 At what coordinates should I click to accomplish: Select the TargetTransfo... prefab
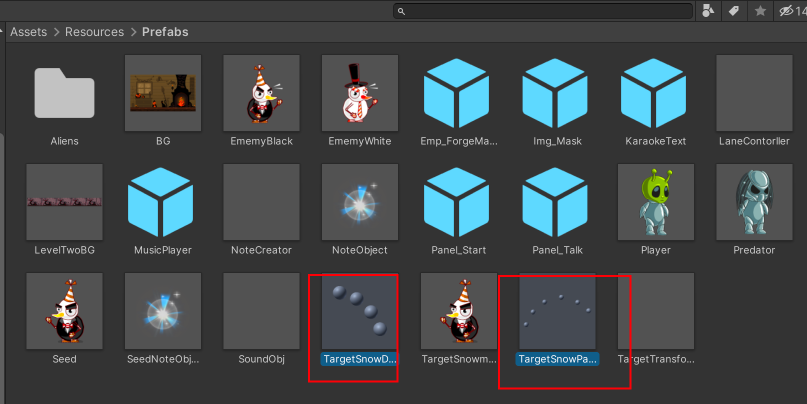(656, 311)
